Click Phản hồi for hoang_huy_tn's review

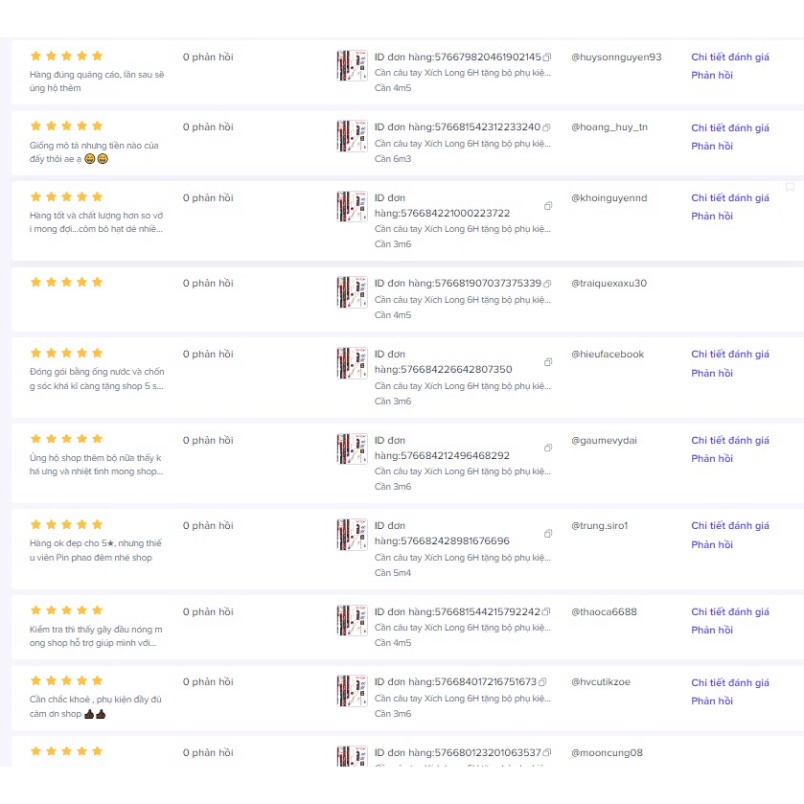click(712, 146)
